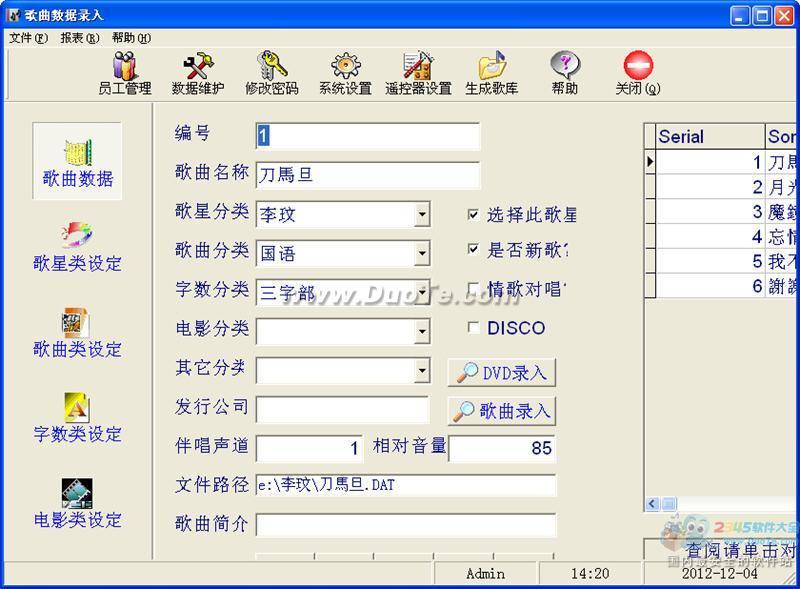Expand the 歌星分类 dropdown

click(x=422, y=215)
